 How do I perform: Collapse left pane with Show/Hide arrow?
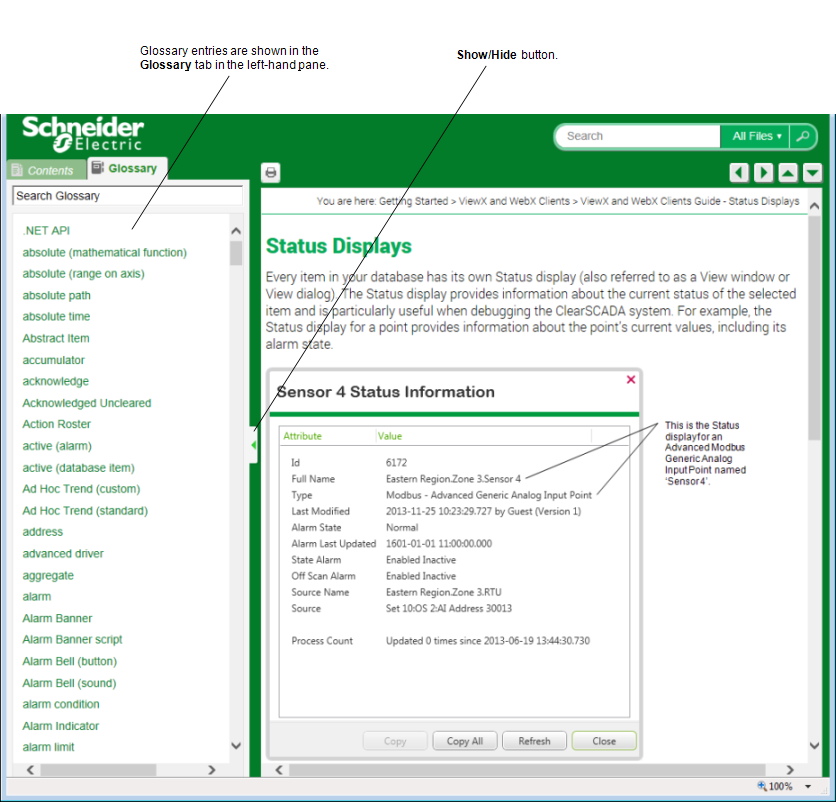click(x=254, y=445)
